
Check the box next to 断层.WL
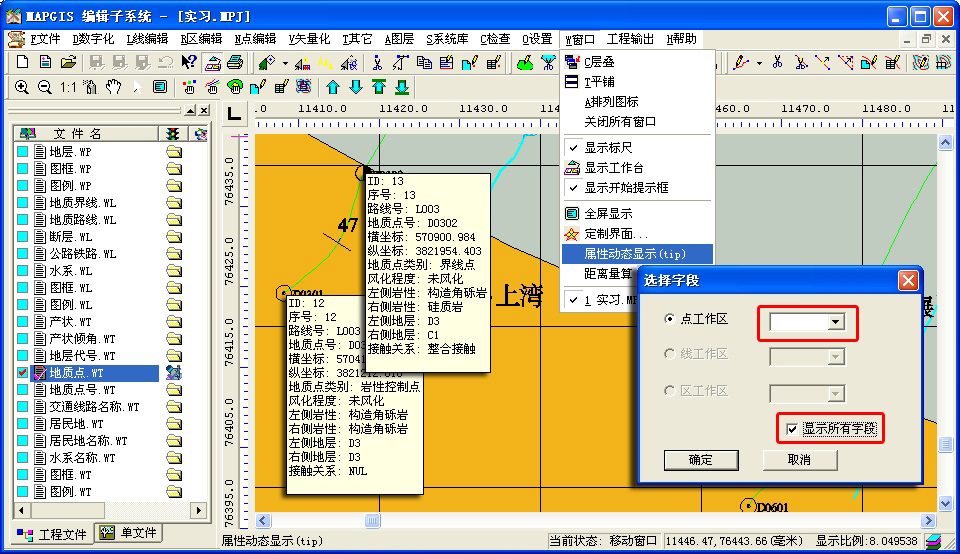tap(23, 236)
